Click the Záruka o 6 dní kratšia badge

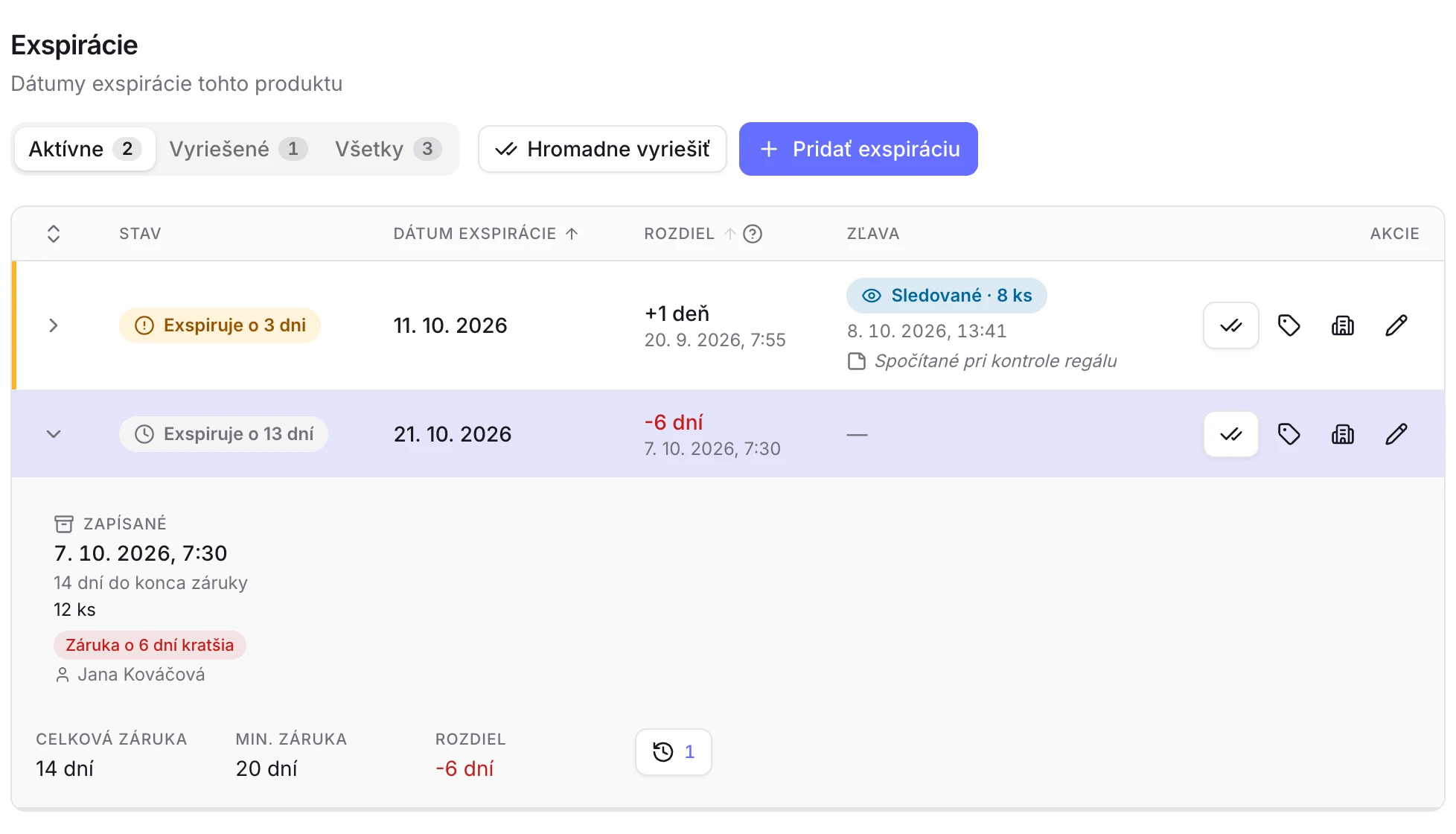click(x=150, y=645)
